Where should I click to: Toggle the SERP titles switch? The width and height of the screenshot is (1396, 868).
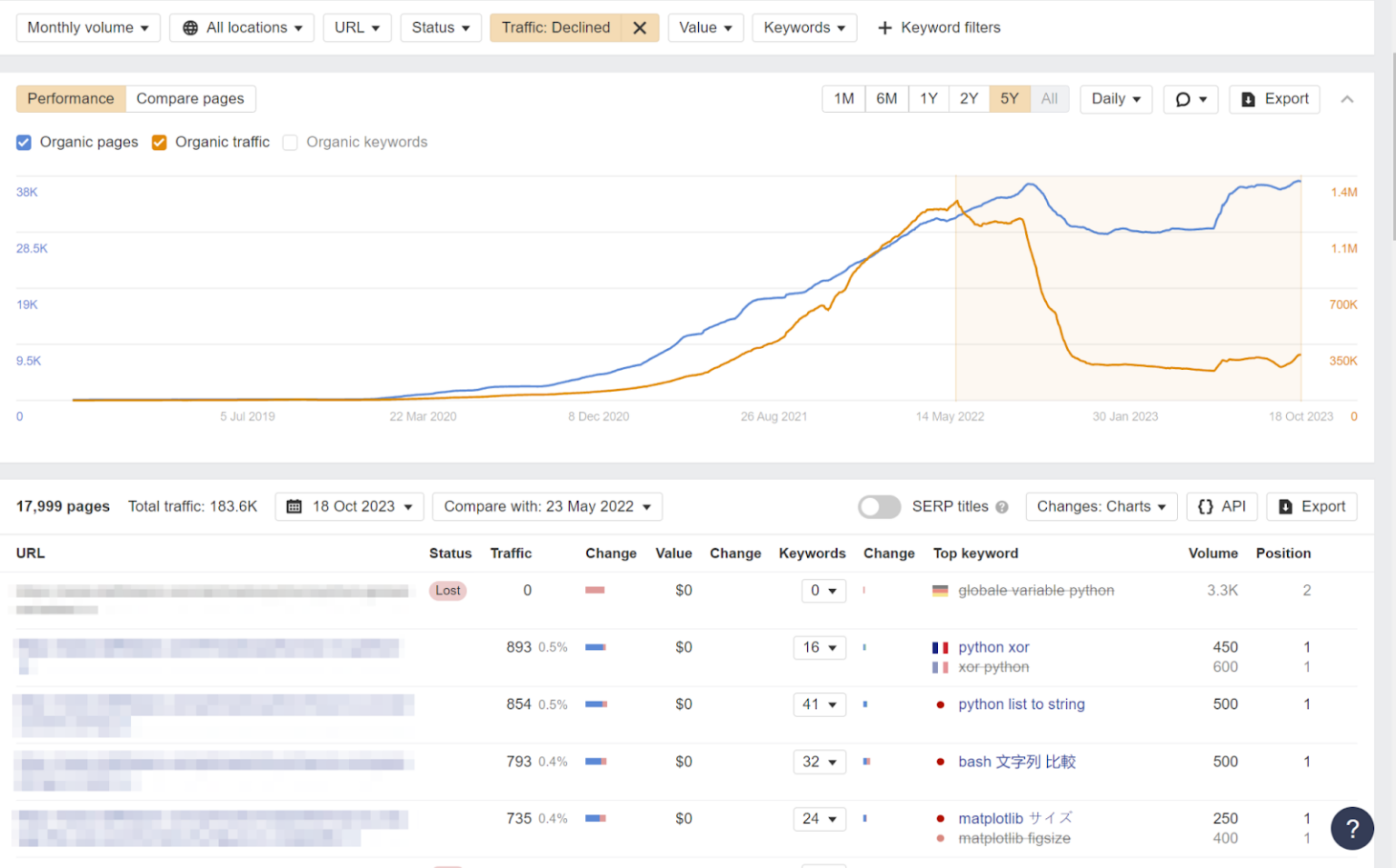(x=879, y=506)
